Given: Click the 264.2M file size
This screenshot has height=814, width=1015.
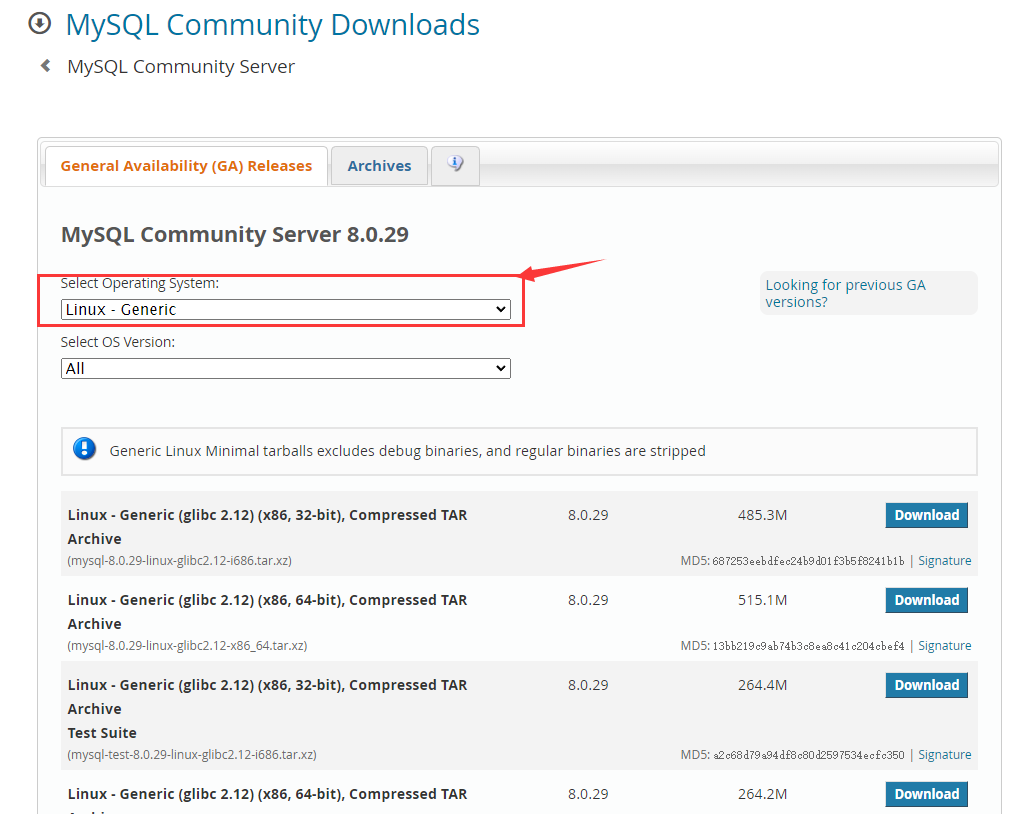Looking at the screenshot, I should [763, 794].
